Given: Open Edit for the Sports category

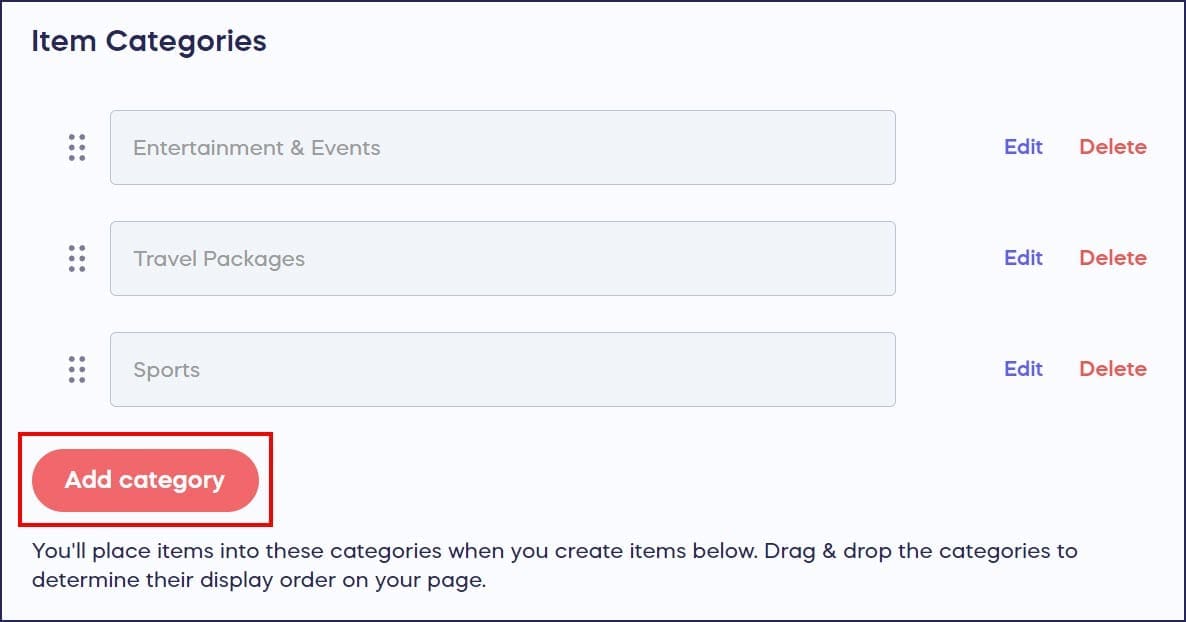Looking at the screenshot, I should tap(1023, 369).
